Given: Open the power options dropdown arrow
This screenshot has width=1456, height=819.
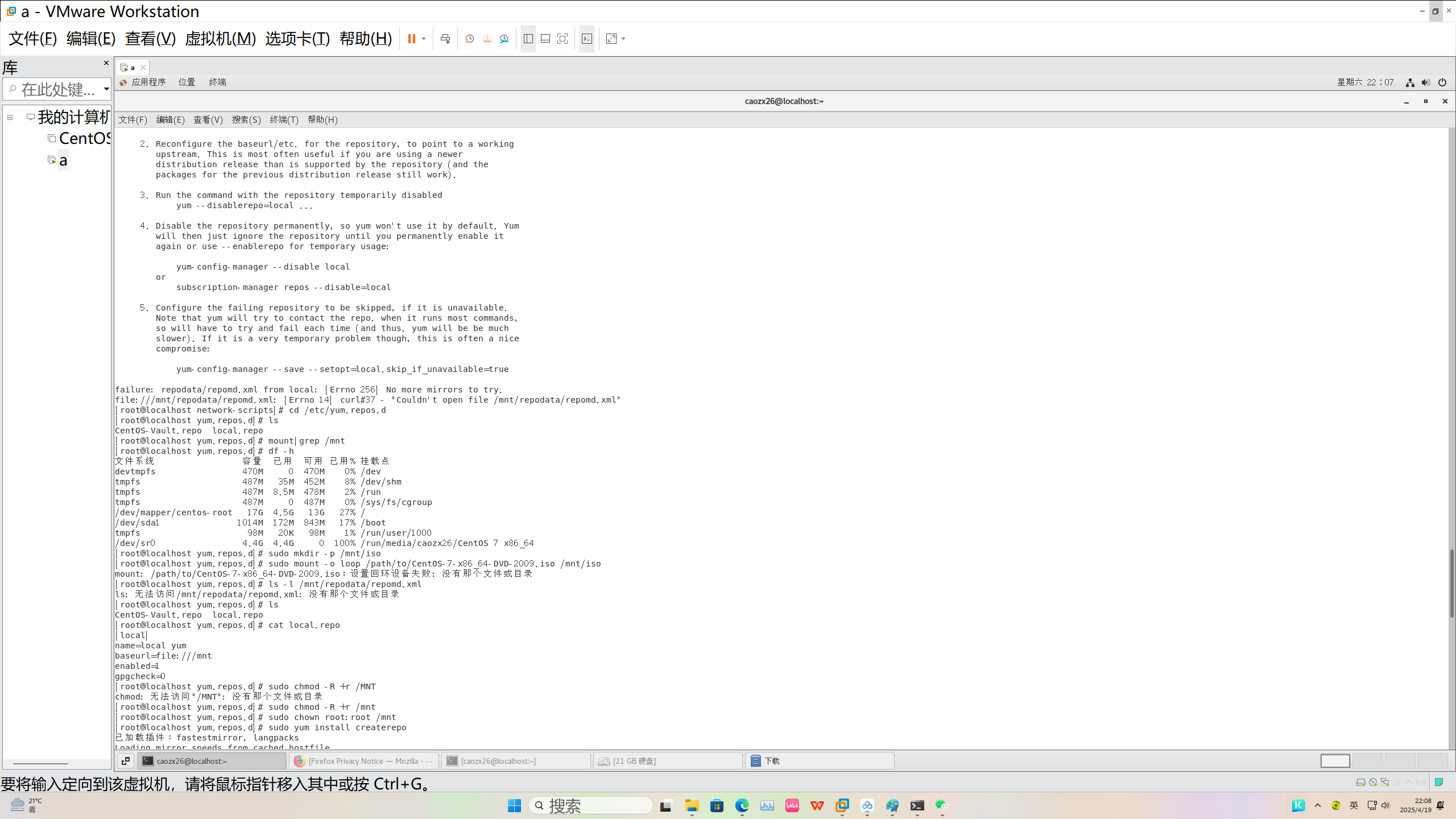Looking at the screenshot, I should click(424, 39).
